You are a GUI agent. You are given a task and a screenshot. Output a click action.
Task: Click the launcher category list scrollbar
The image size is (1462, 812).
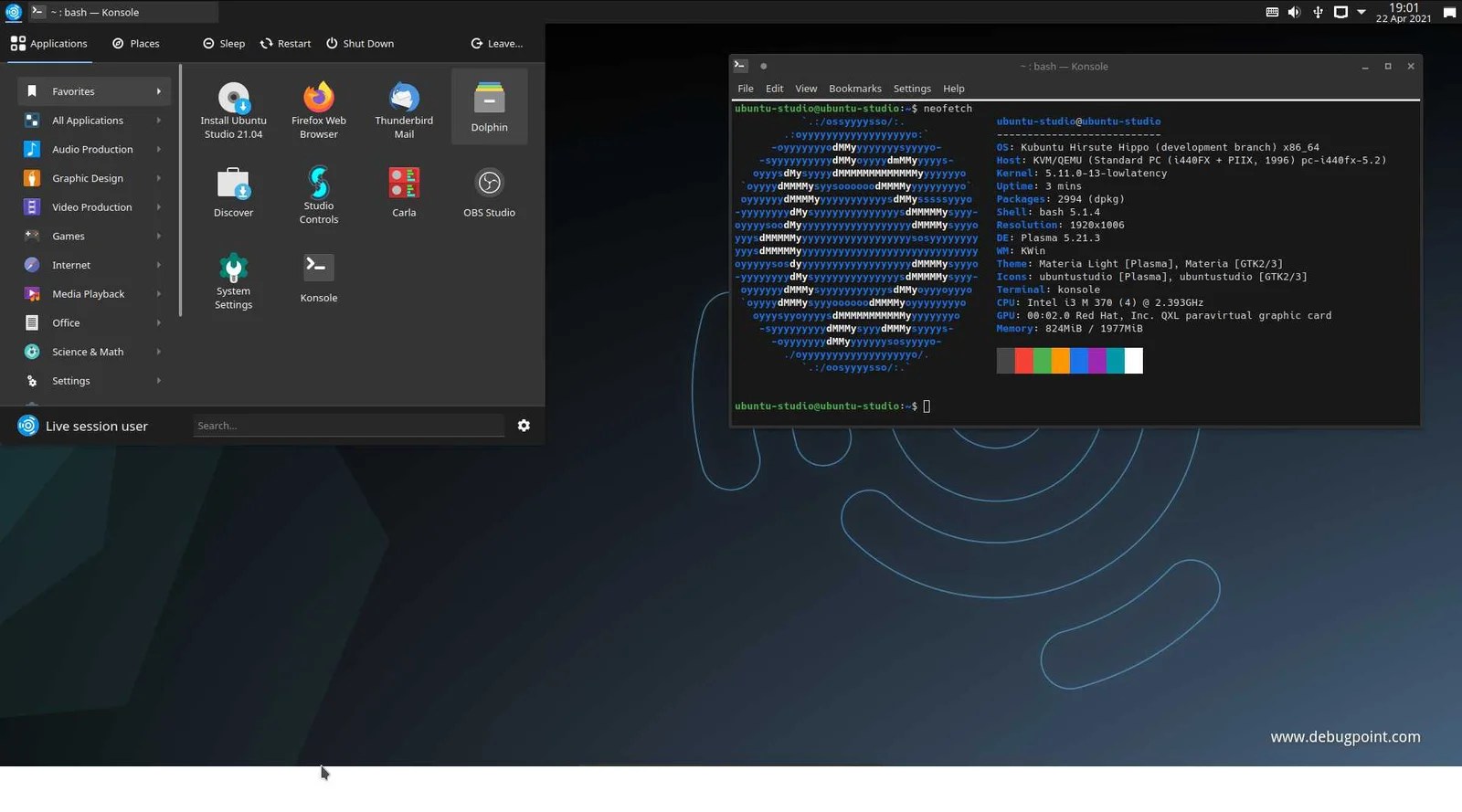pyautogui.click(x=181, y=190)
